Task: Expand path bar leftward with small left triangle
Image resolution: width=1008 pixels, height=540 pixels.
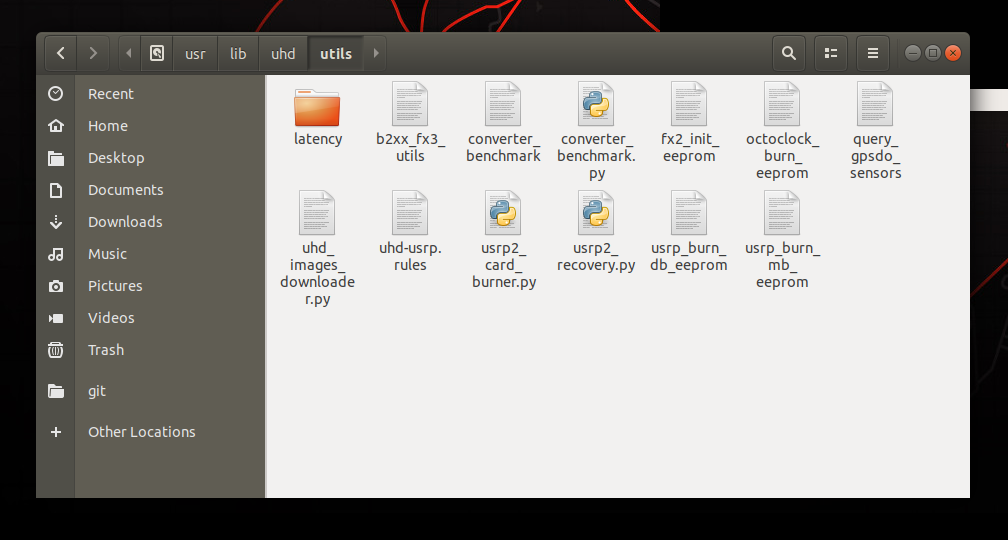Action: point(129,53)
